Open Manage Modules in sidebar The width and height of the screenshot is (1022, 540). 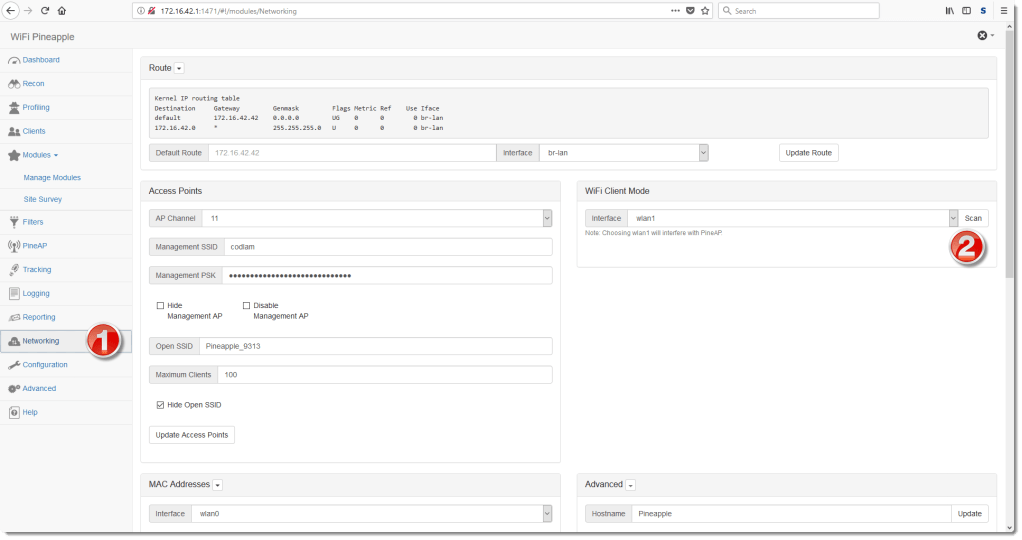[52, 177]
